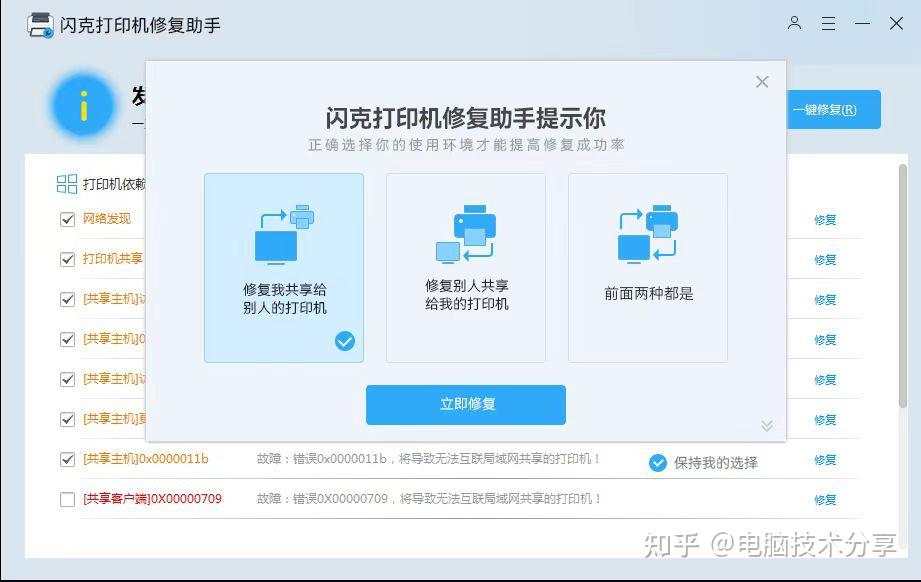921x582 pixels.
Task: Open the user account icon at top right
Action: pos(794,24)
